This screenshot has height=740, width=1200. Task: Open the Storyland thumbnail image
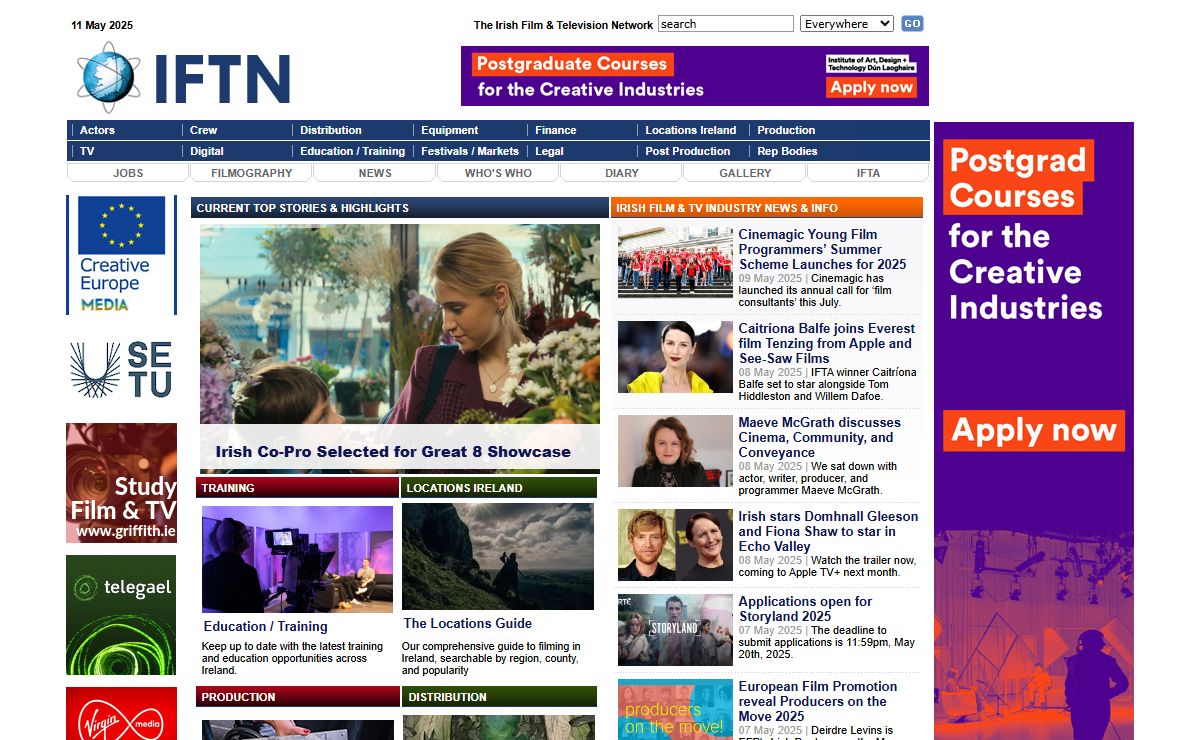pyautogui.click(x=675, y=630)
